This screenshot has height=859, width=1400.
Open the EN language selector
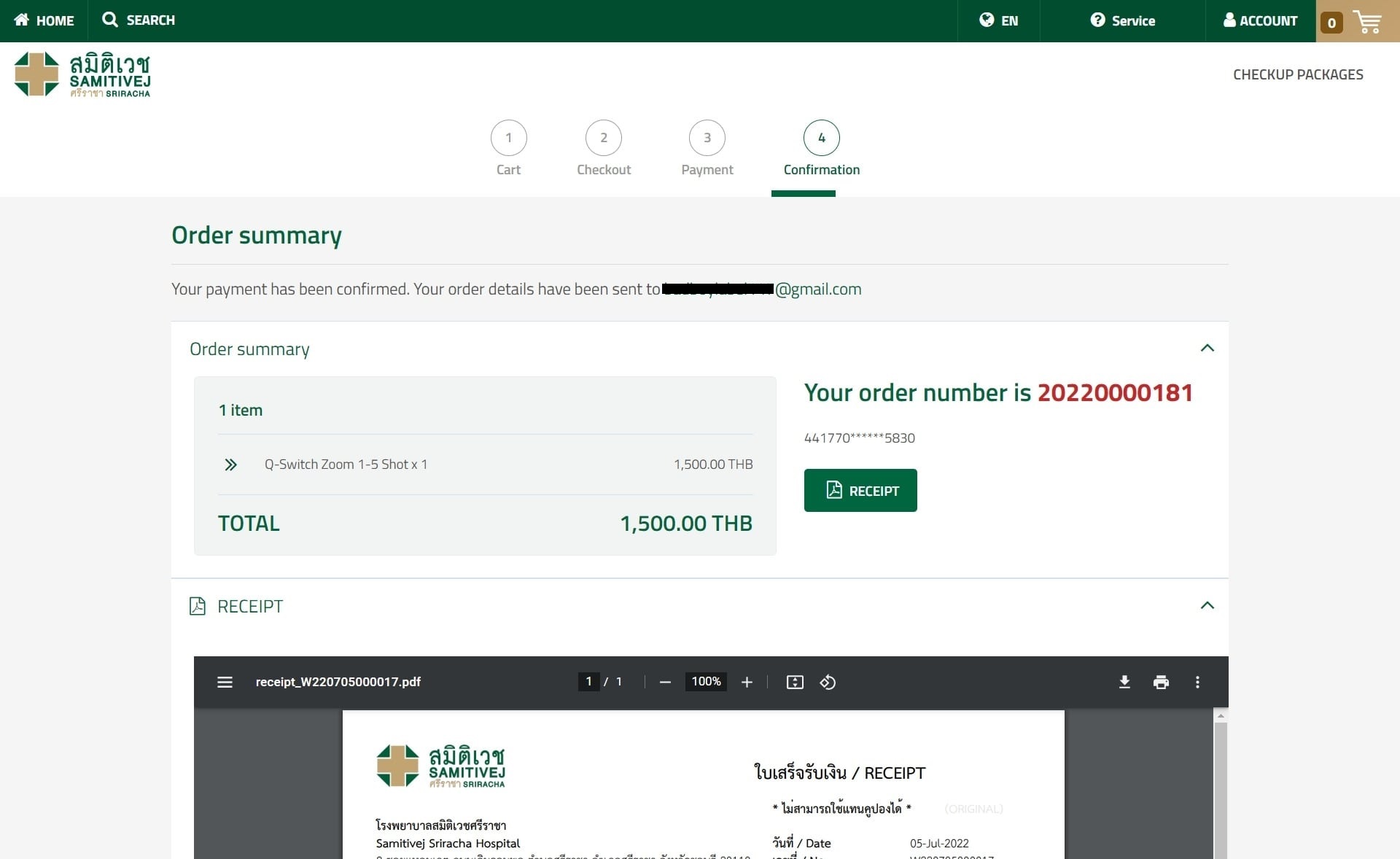(x=998, y=20)
